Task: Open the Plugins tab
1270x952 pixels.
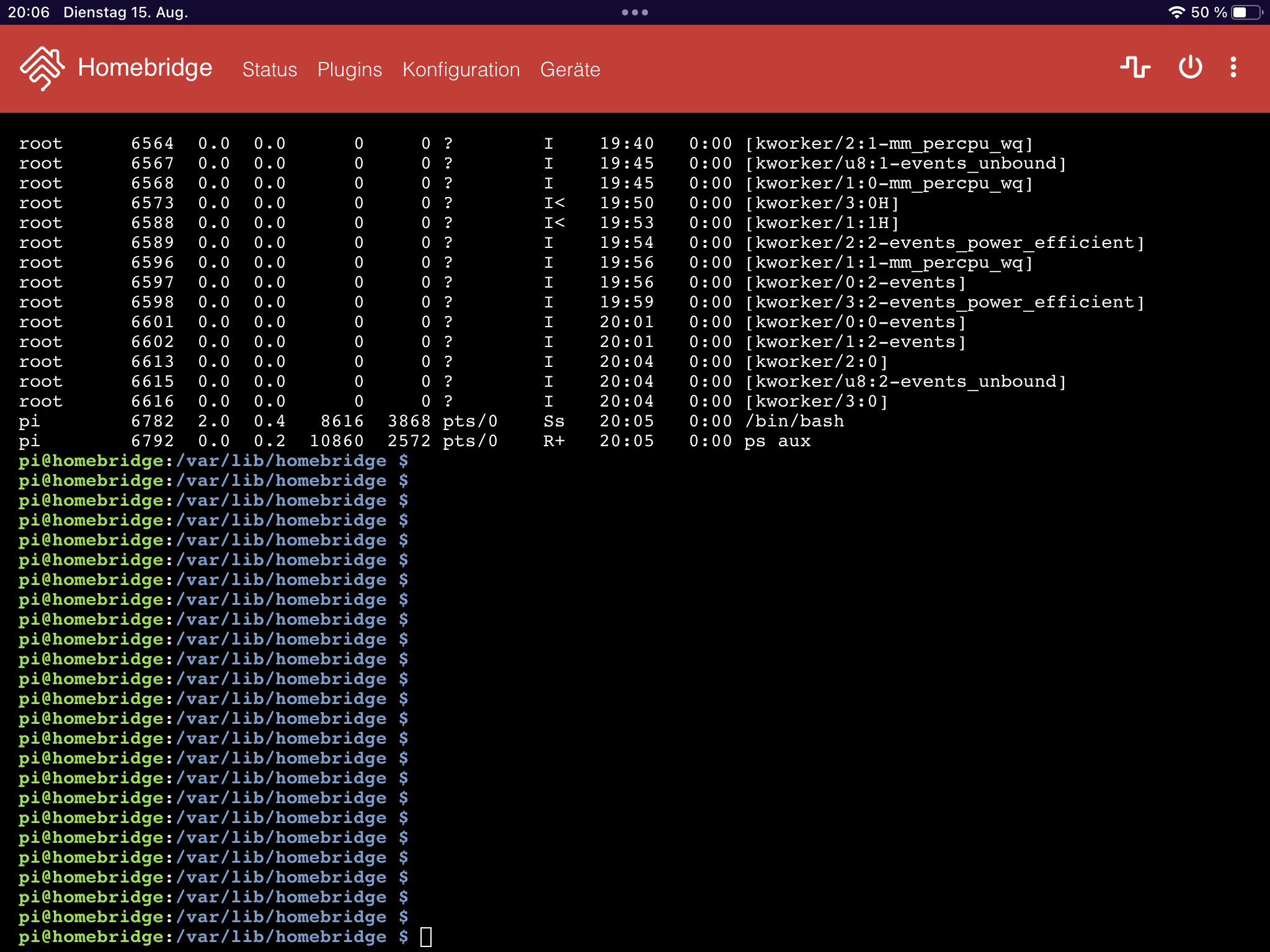Action: [350, 69]
